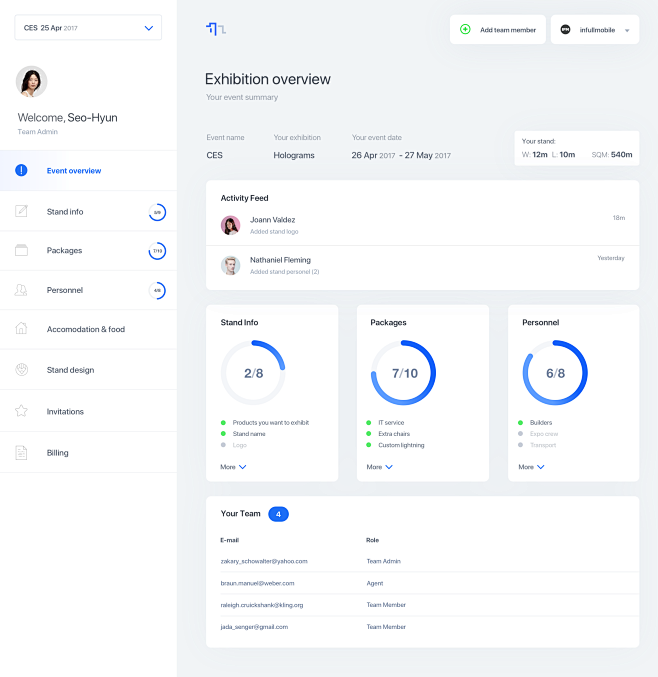The height and width of the screenshot is (677, 658).
Task: Click the Billing document icon
Action: pos(21,453)
